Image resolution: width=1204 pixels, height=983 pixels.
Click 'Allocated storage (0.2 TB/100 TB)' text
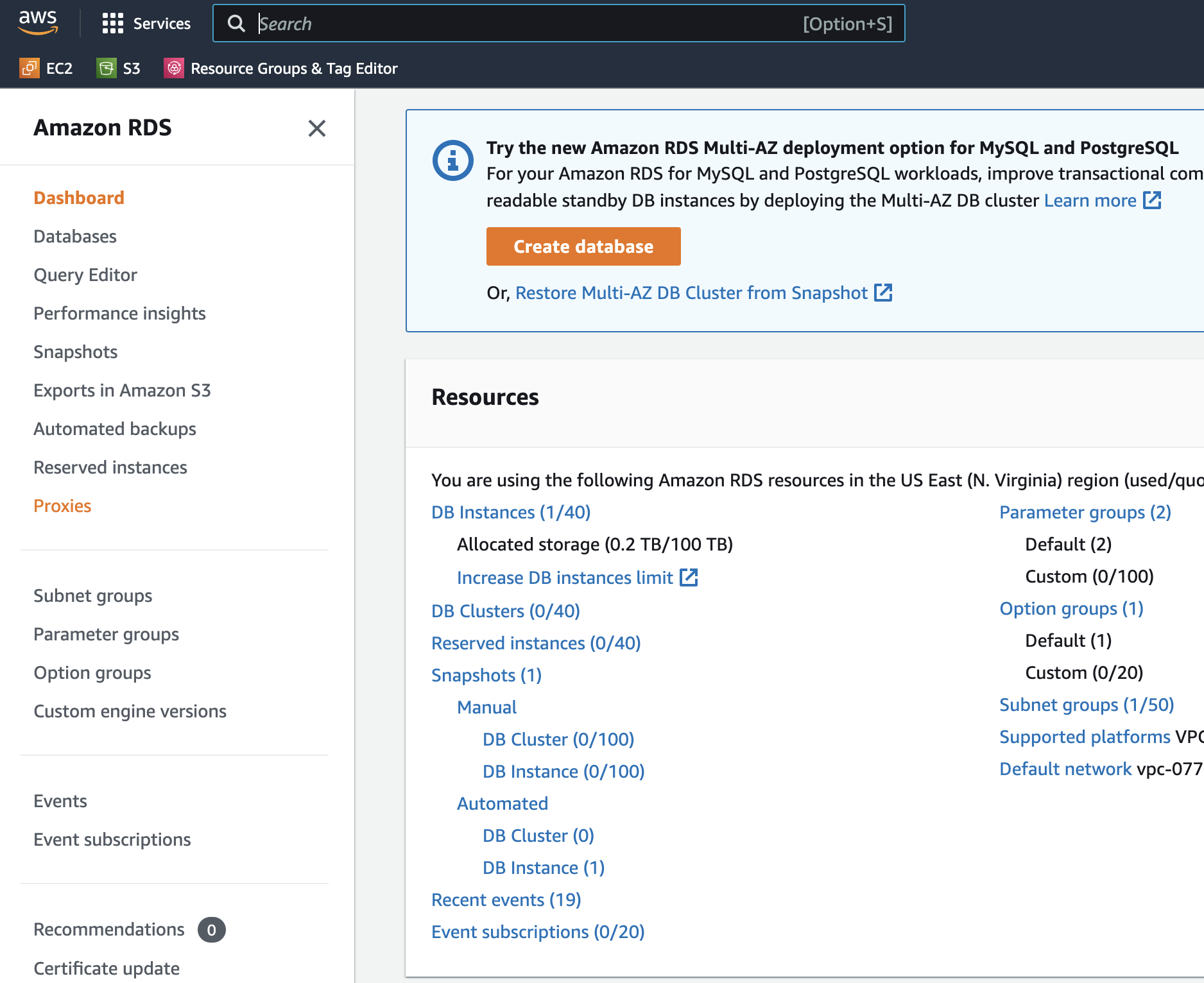click(x=595, y=544)
